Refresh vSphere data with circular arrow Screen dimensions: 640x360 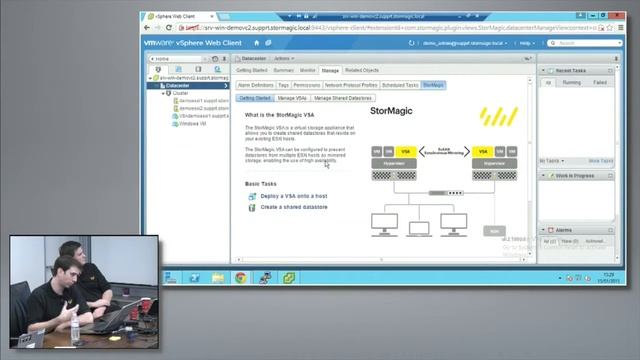(411, 43)
